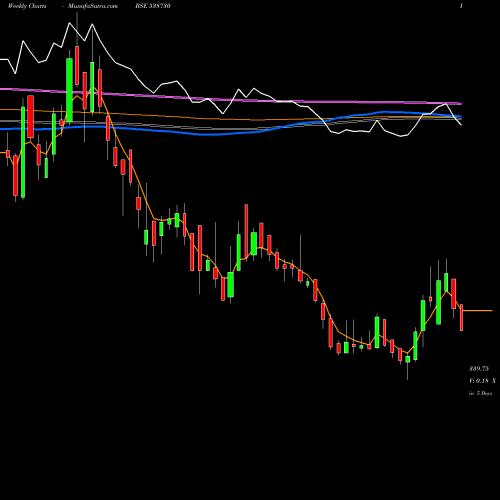The width and height of the screenshot is (500, 500).
Task: Click the 'BSE 538730' ticker text
Action: click(152, 6)
